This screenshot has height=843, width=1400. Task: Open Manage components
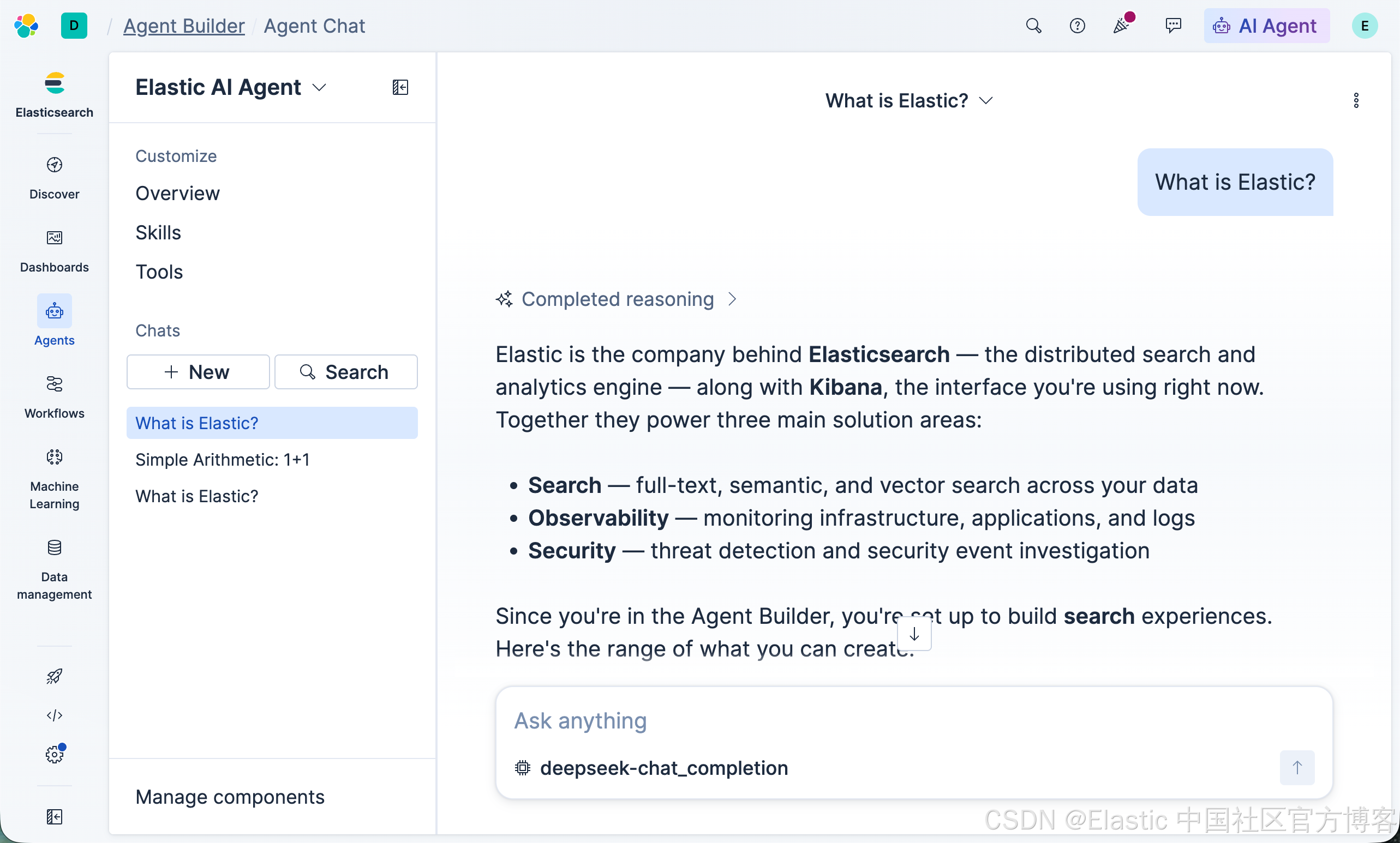click(230, 797)
